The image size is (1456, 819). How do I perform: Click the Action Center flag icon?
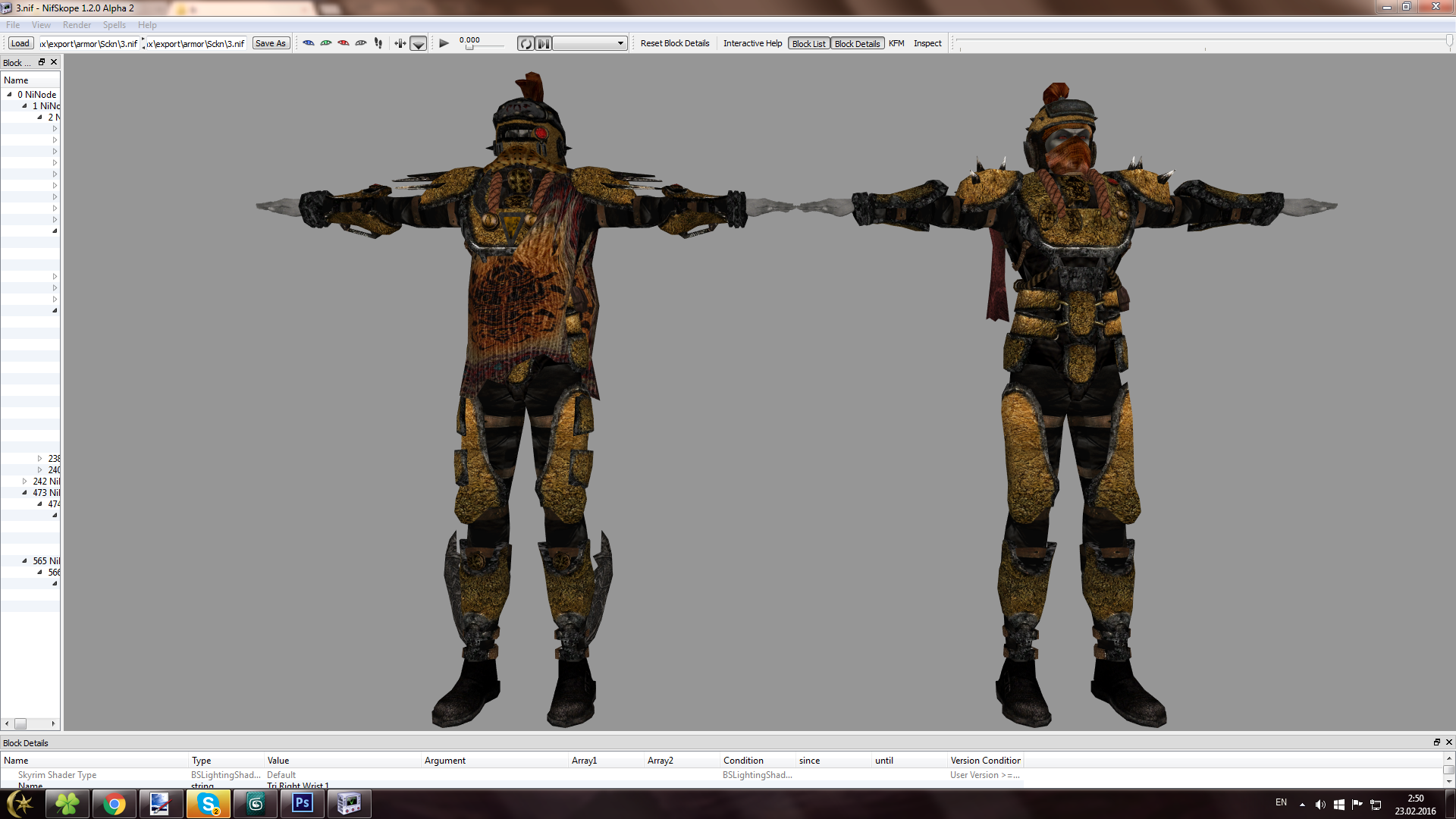point(1357,805)
